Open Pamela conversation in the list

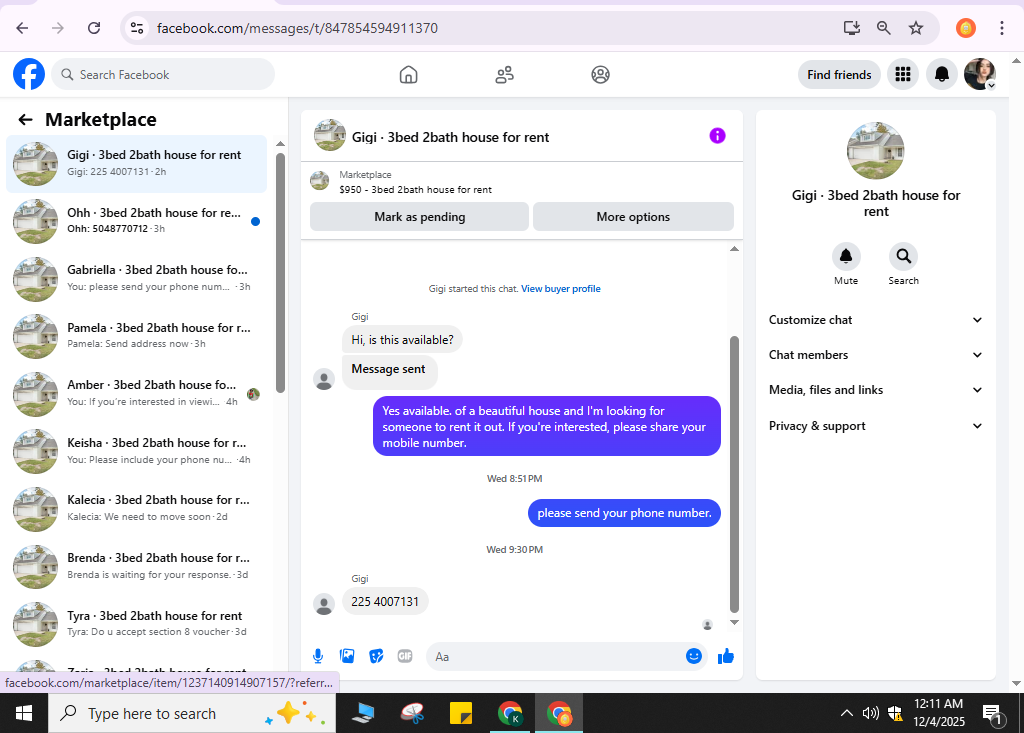click(136, 336)
